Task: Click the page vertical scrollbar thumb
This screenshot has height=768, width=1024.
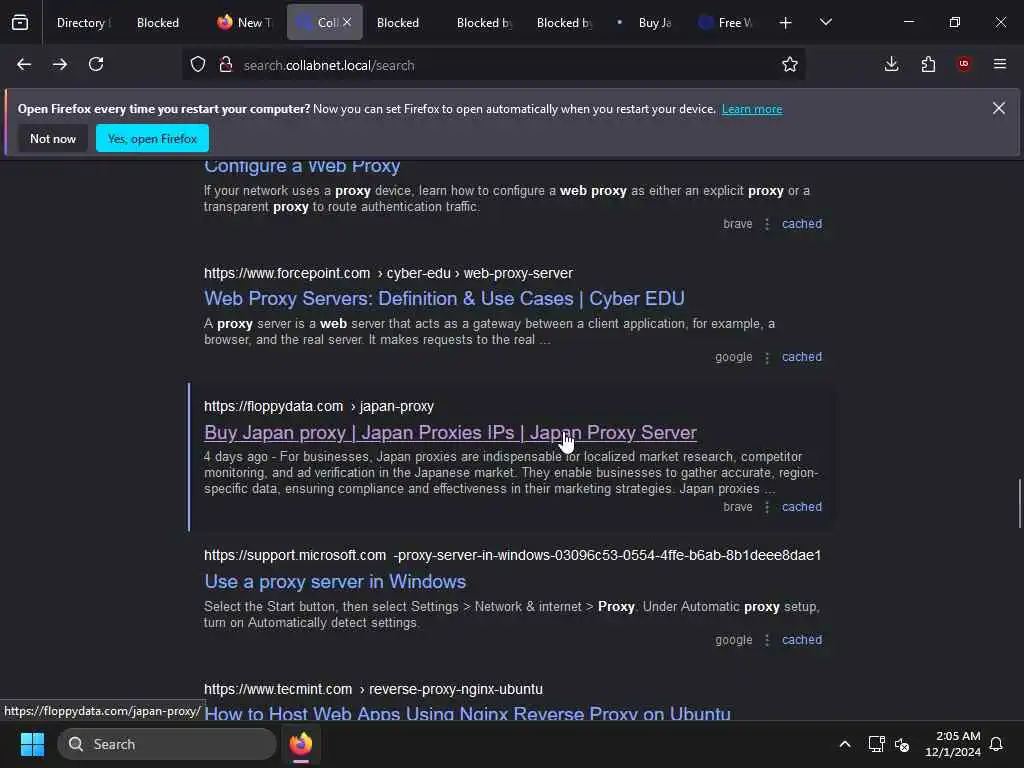Action: tap(1019, 503)
